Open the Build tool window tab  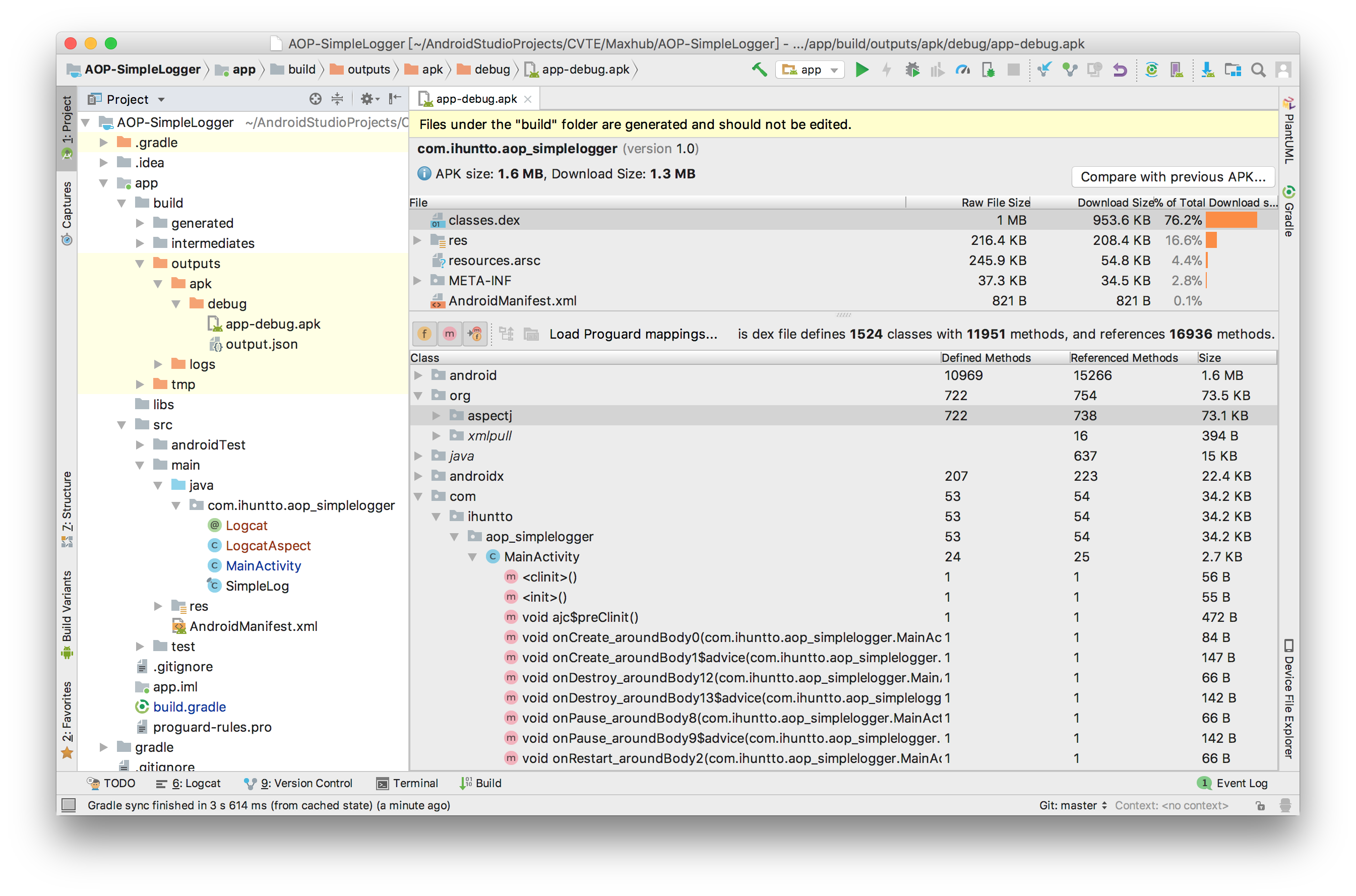coord(480,783)
